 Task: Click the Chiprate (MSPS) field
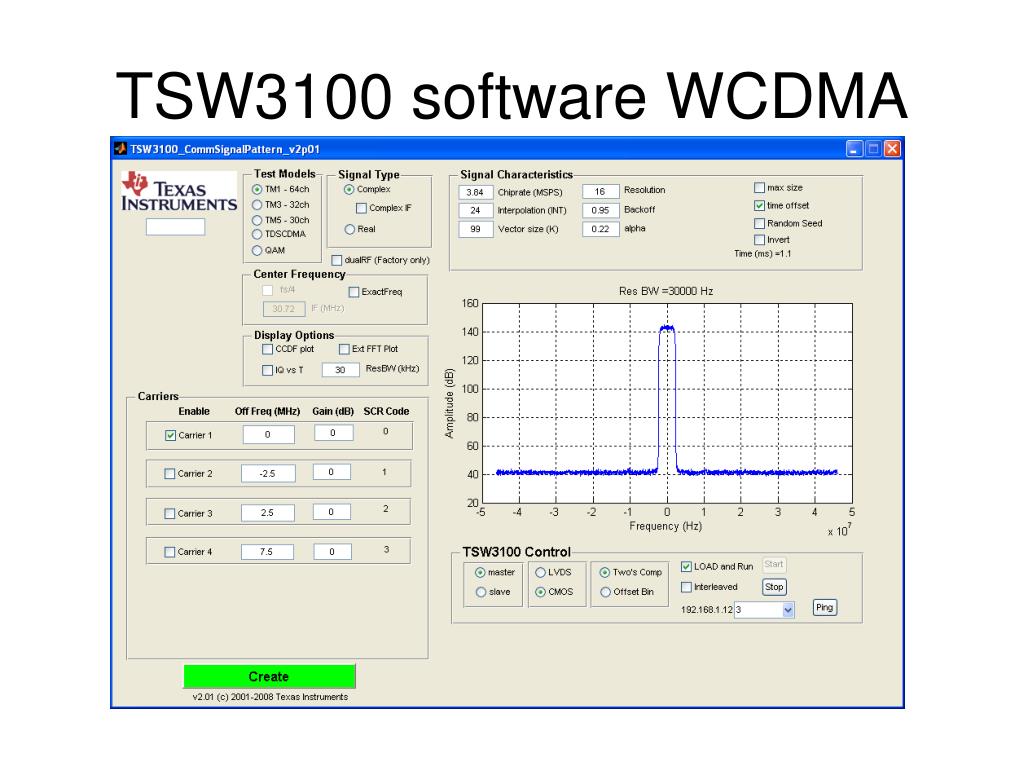(475, 192)
